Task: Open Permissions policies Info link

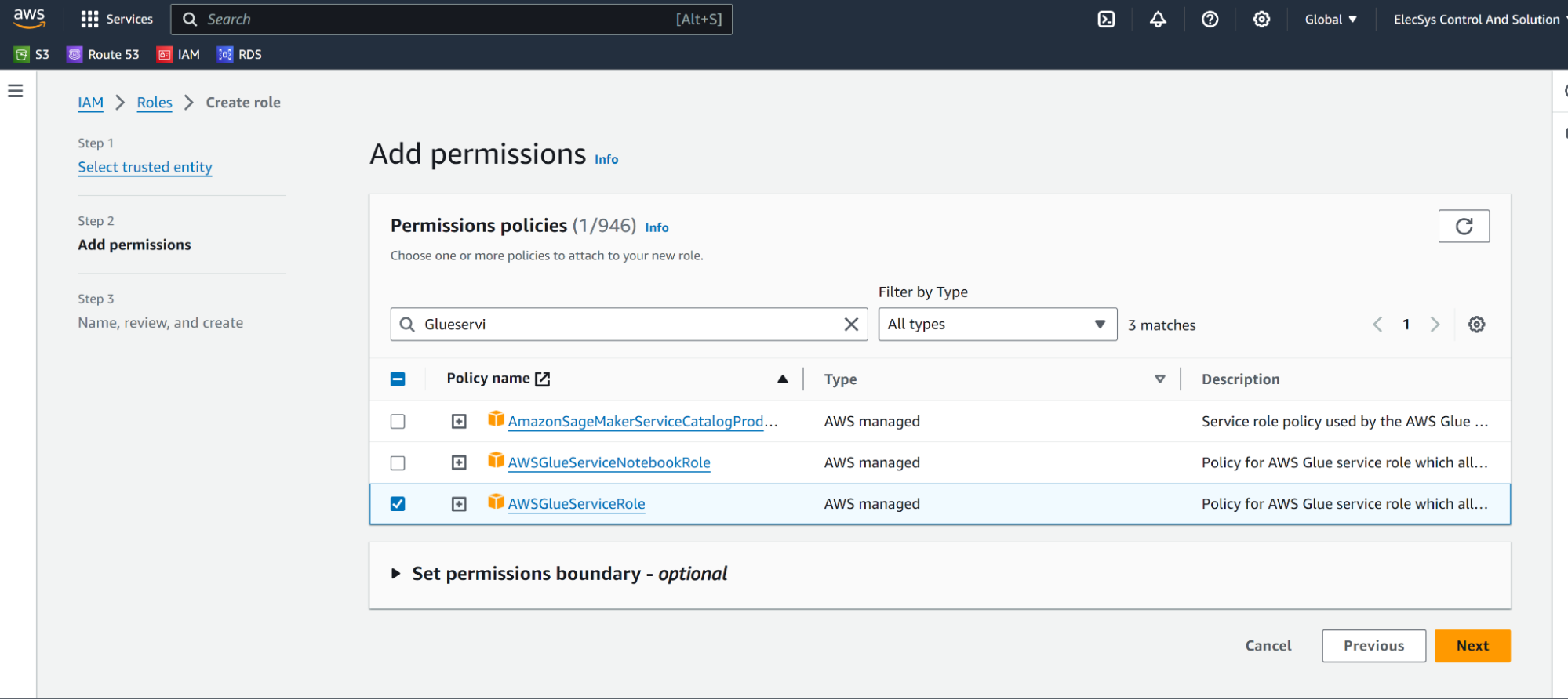Action: 657,227
